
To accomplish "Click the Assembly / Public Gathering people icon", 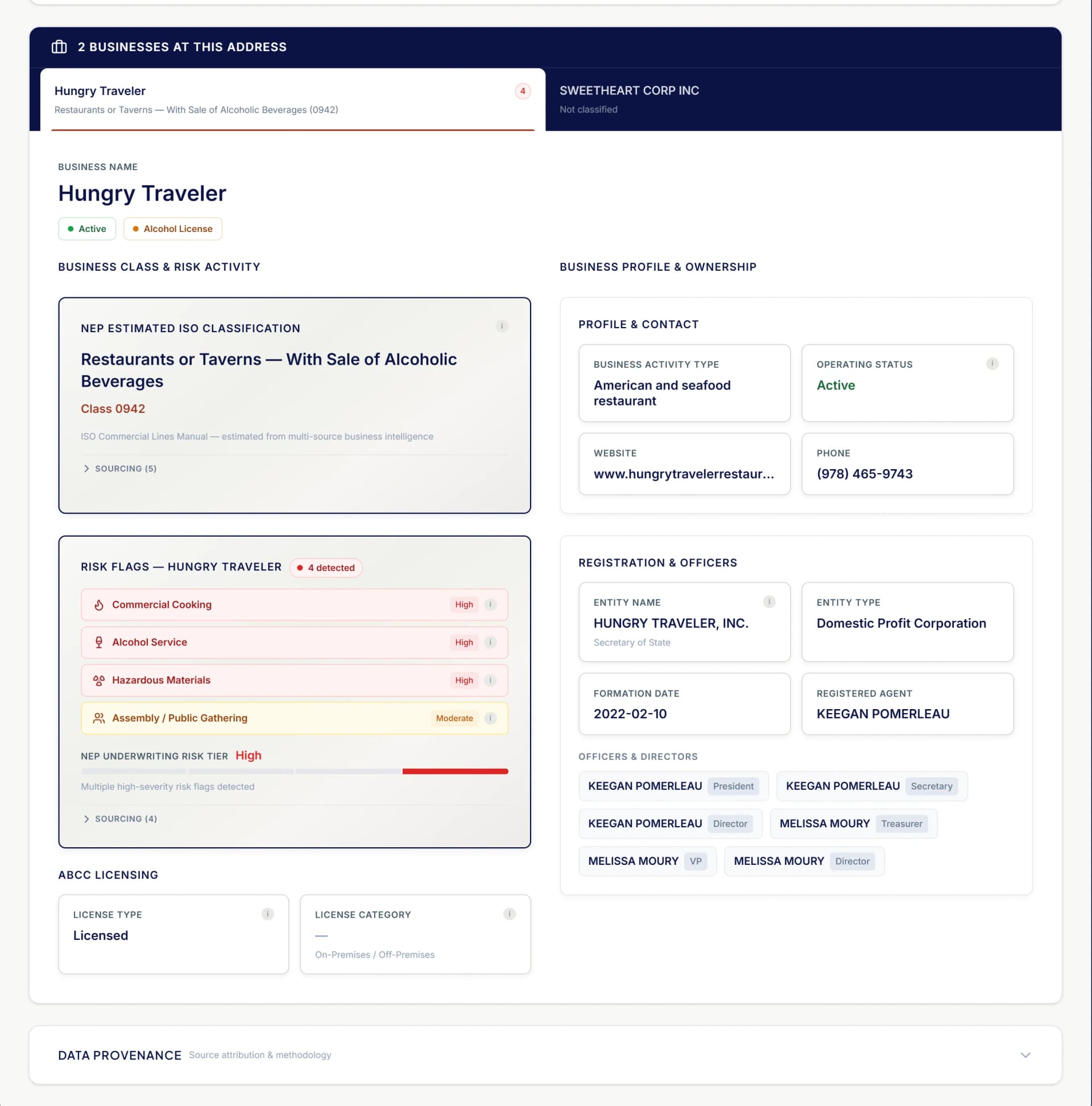I will (98, 718).
